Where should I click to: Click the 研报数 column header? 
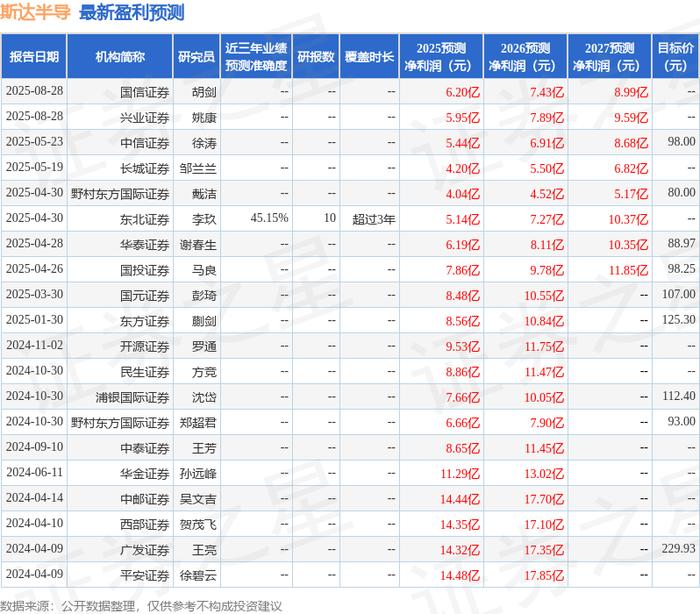tap(316, 57)
